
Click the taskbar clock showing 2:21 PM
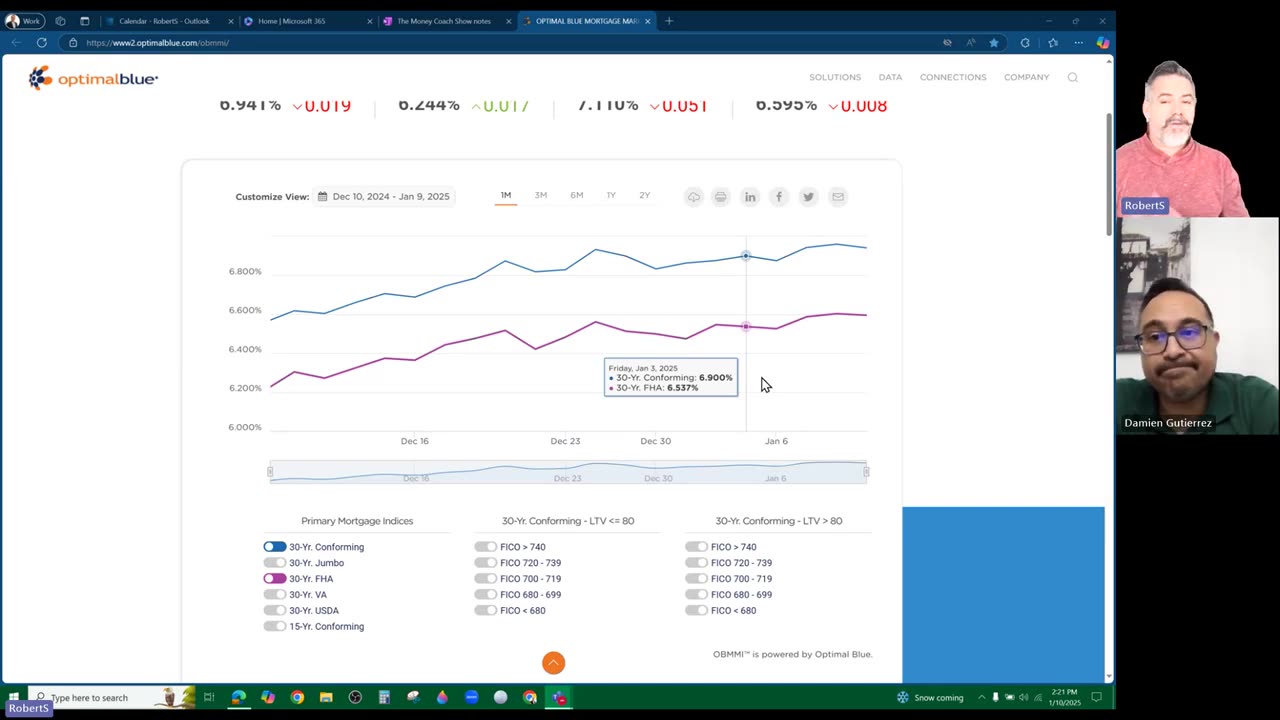coord(1064,697)
